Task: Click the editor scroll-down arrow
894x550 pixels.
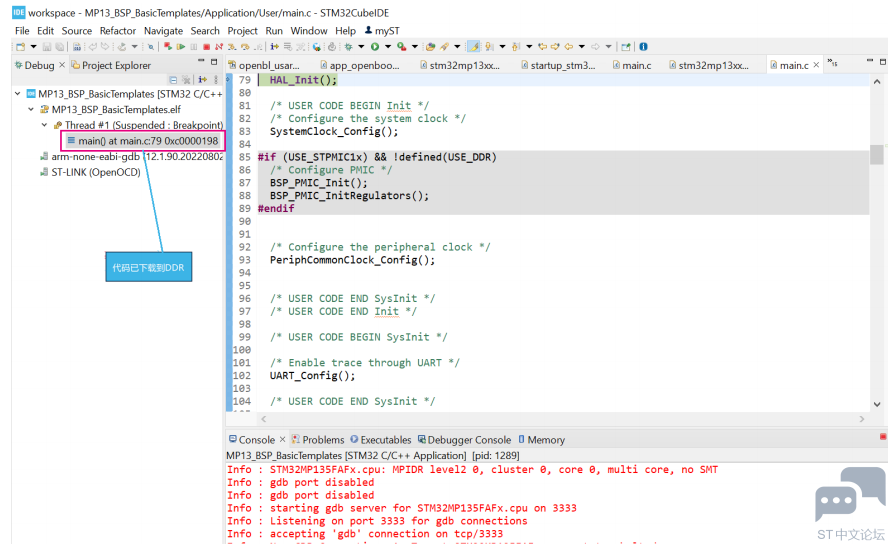Action: tap(877, 405)
